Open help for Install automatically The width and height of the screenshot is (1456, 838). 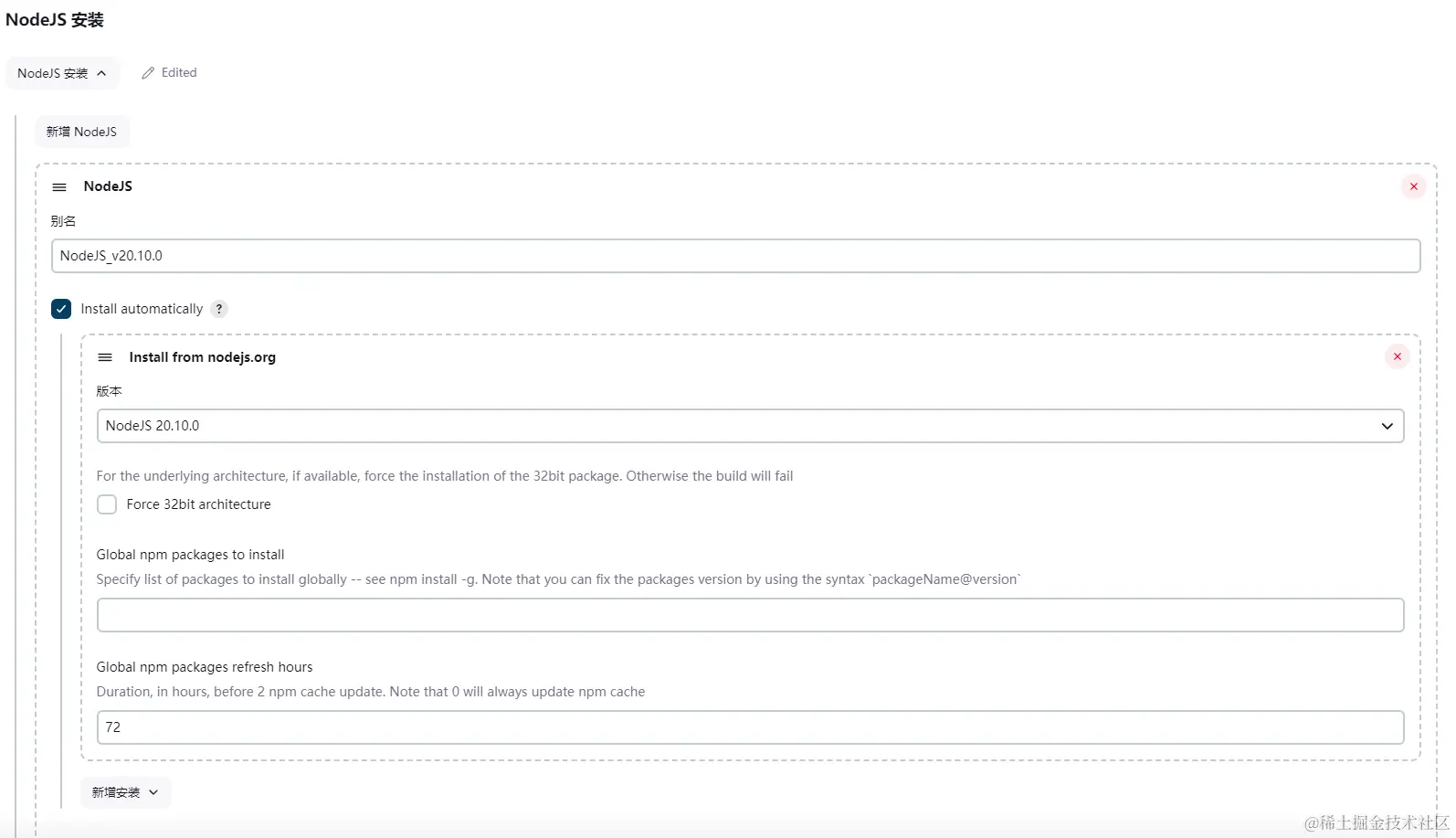click(219, 309)
